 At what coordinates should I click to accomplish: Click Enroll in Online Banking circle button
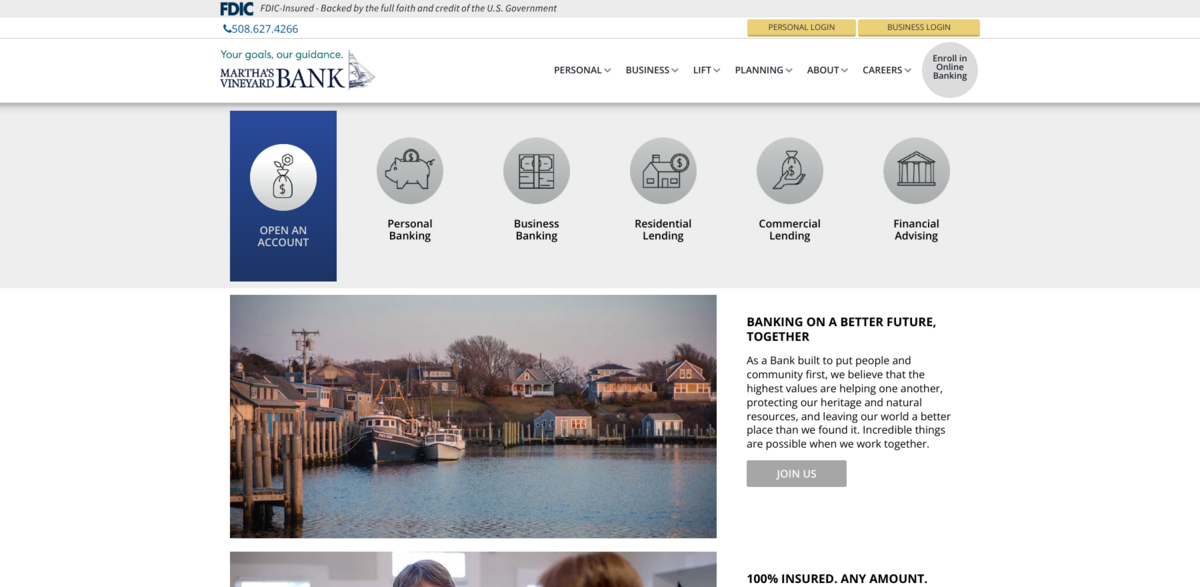949,69
